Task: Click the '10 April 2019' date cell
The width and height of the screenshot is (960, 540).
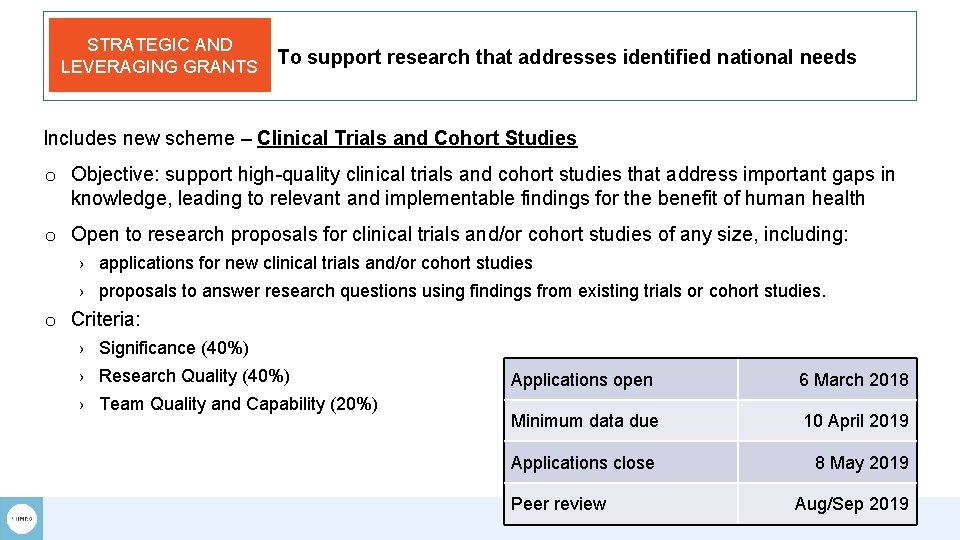Action: click(x=828, y=421)
